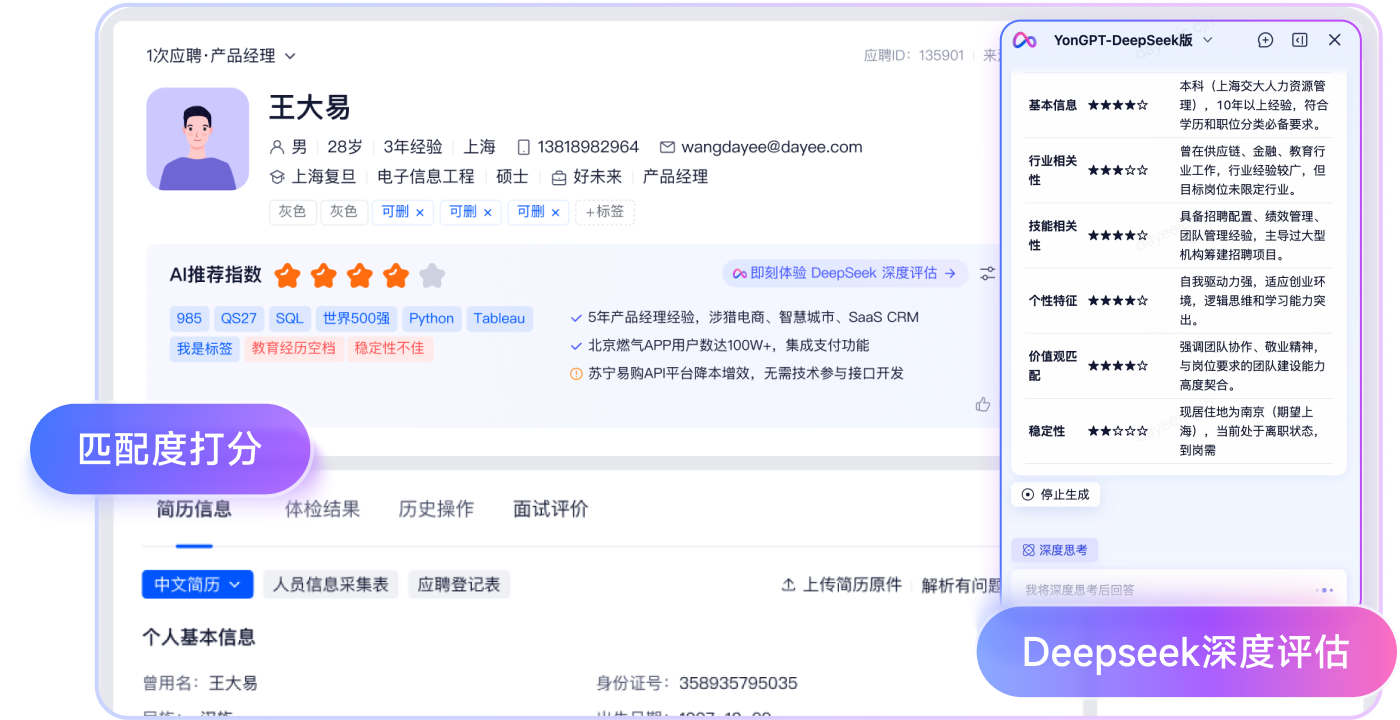Click the phone icon beside 13818982964
1400x720 pixels.
pos(523,147)
